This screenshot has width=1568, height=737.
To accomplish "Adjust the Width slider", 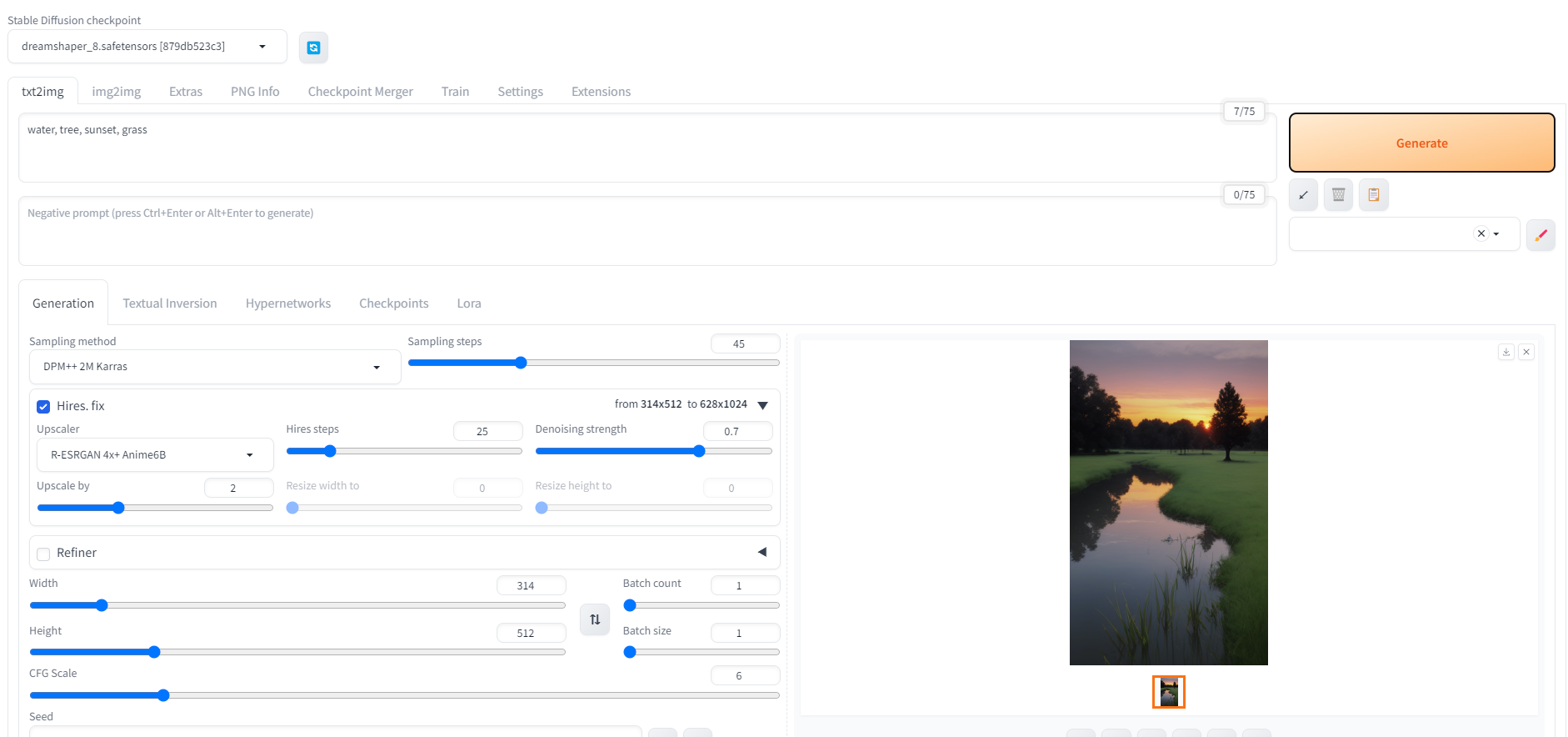I will (x=297, y=605).
